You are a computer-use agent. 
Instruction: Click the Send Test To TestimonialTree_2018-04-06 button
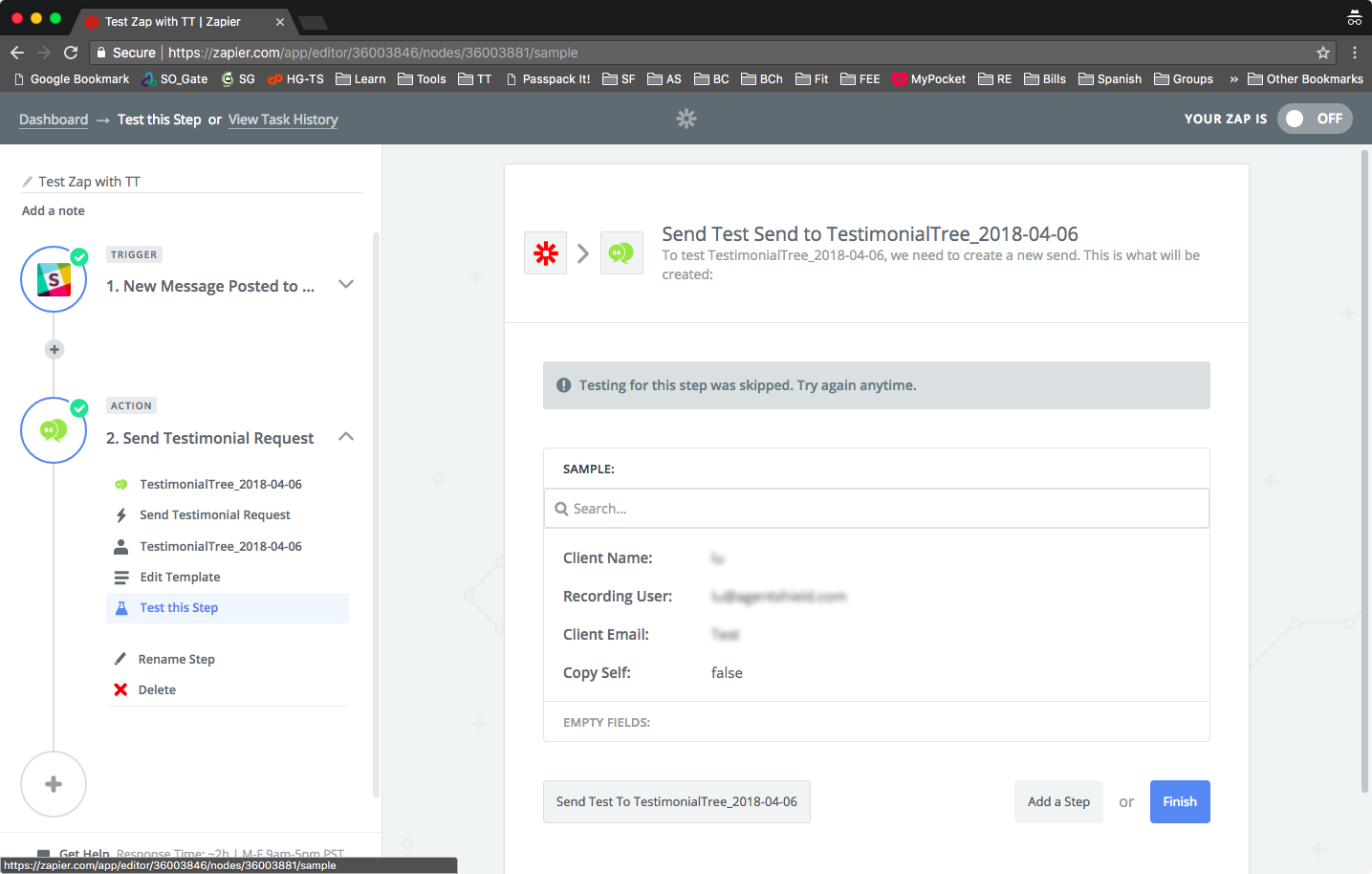(677, 801)
